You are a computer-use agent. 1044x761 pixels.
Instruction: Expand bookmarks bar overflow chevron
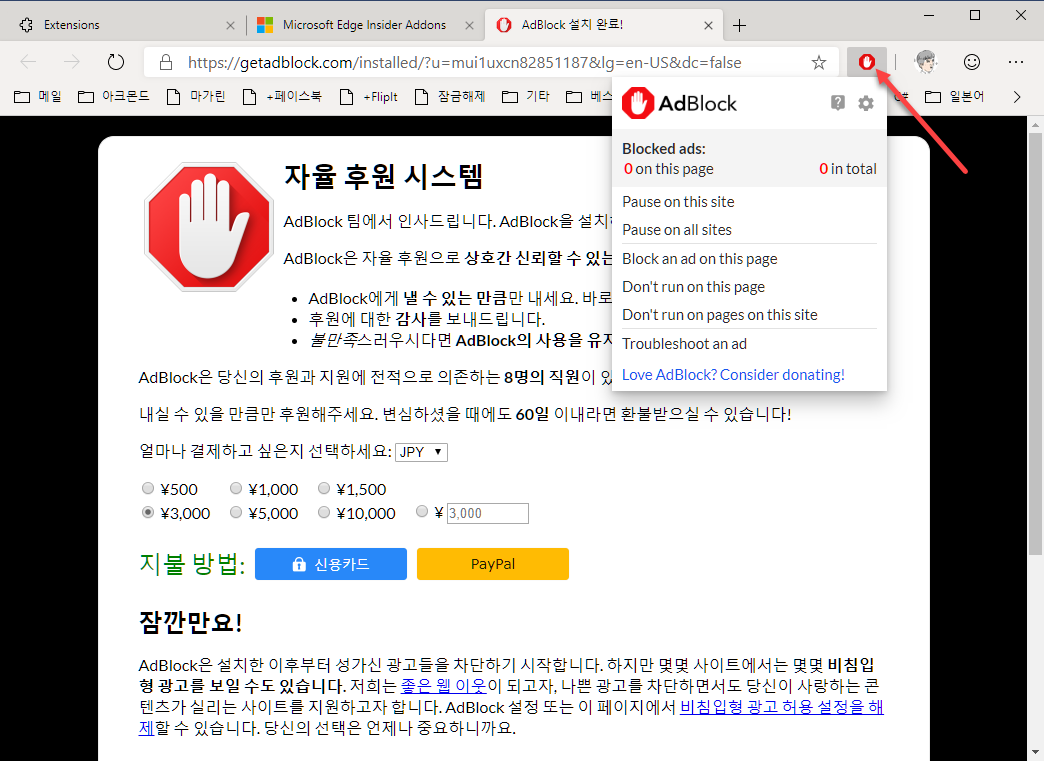click(1017, 97)
